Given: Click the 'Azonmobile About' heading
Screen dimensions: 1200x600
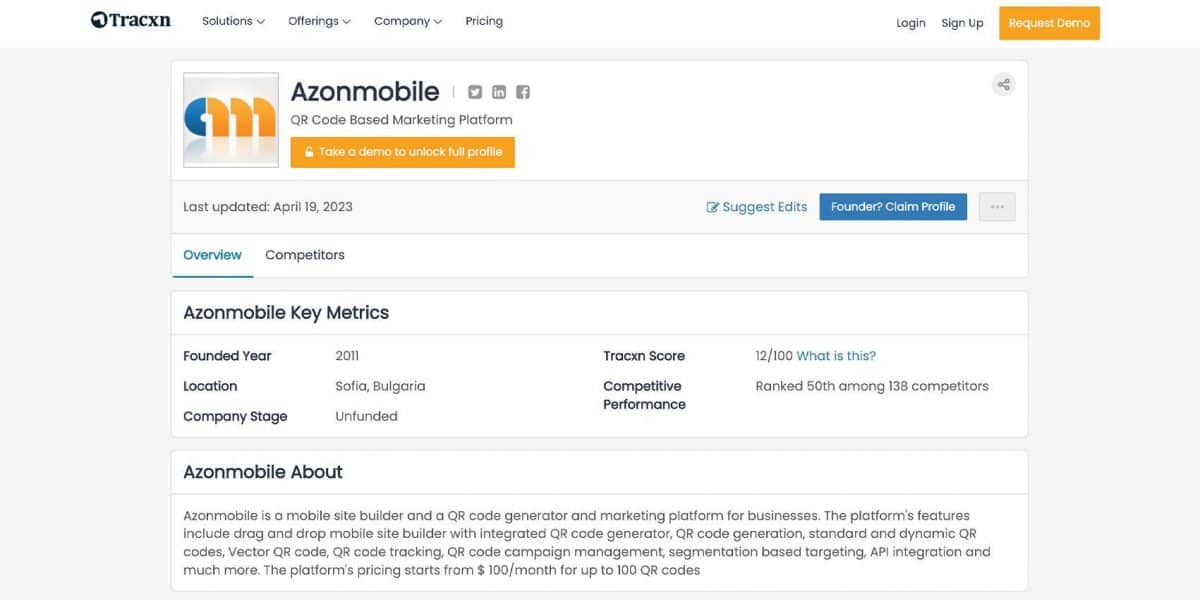Looking at the screenshot, I should coord(263,472).
